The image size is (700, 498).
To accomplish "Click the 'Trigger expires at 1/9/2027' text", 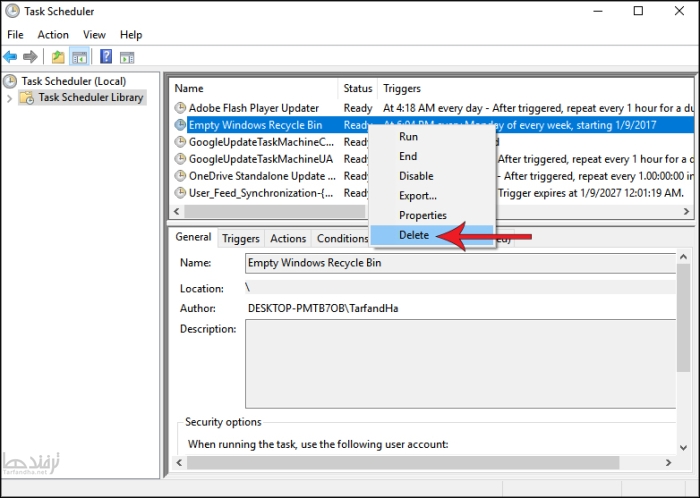I will tap(590, 192).
